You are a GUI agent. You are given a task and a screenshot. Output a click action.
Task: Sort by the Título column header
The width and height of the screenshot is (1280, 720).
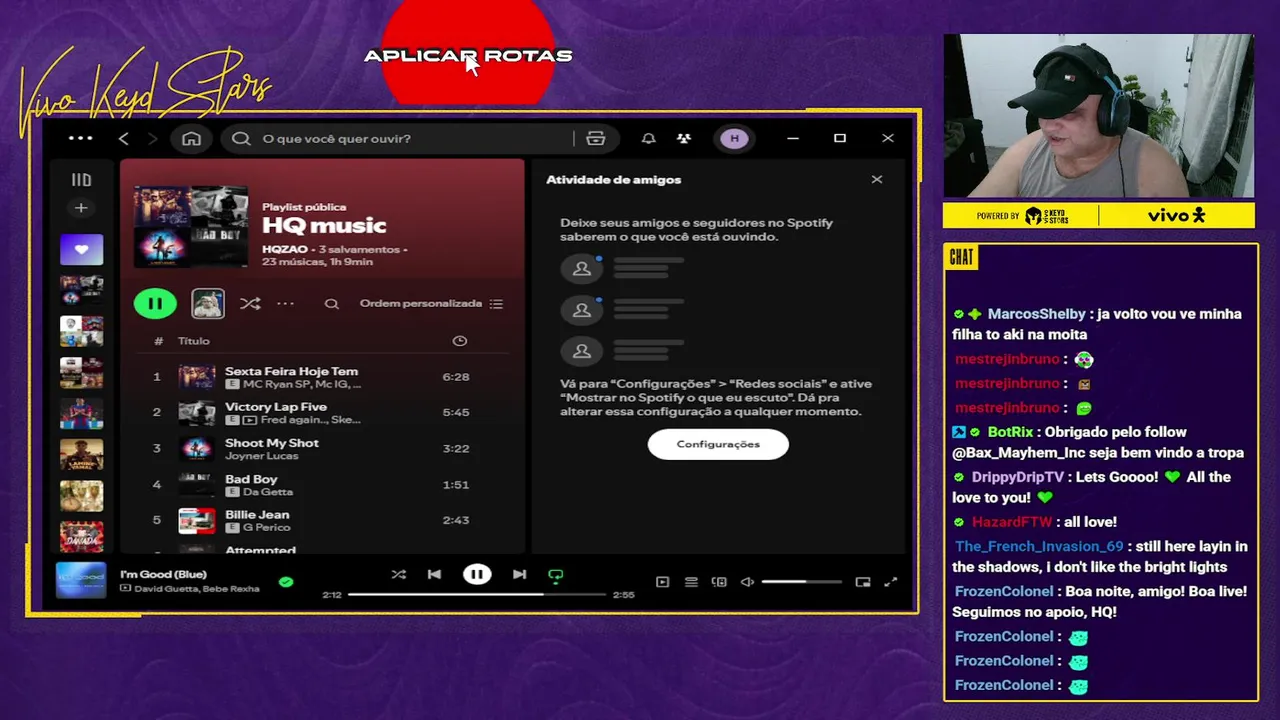(x=193, y=341)
